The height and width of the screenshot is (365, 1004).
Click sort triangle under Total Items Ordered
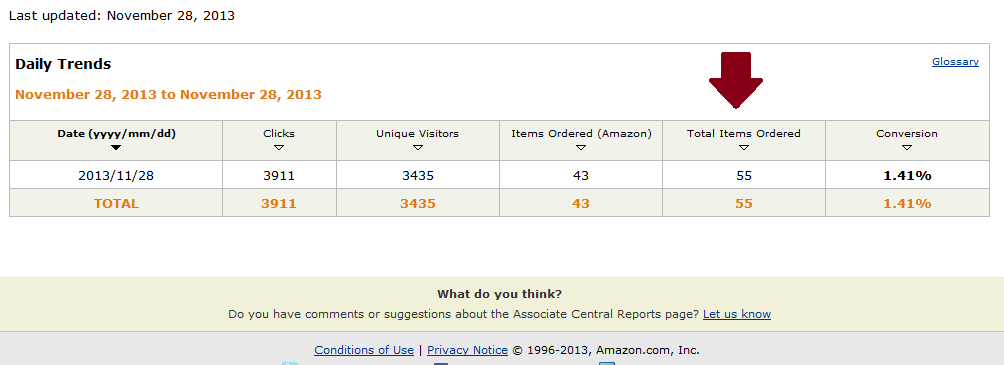[x=743, y=148]
